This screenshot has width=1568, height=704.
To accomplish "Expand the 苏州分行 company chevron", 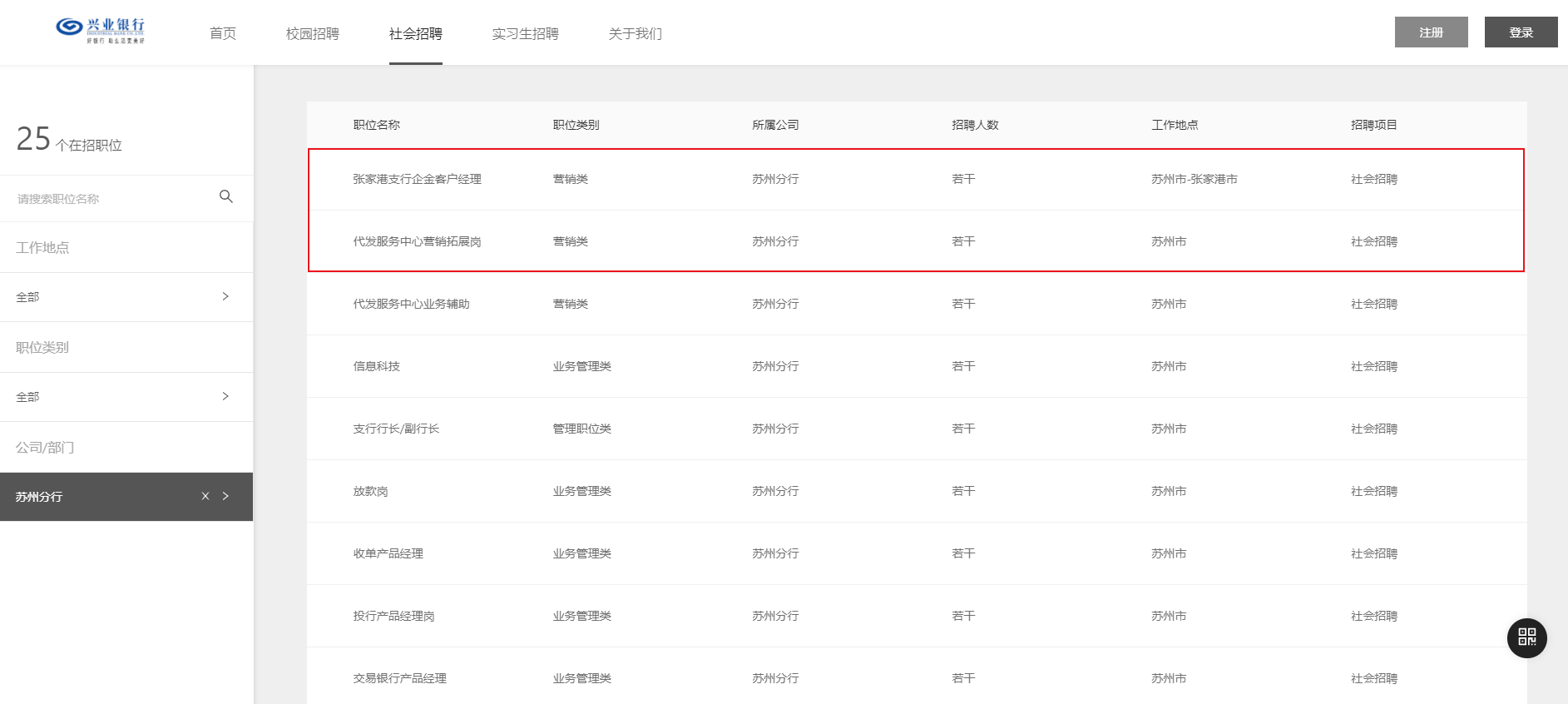I will (x=225, y=496).
